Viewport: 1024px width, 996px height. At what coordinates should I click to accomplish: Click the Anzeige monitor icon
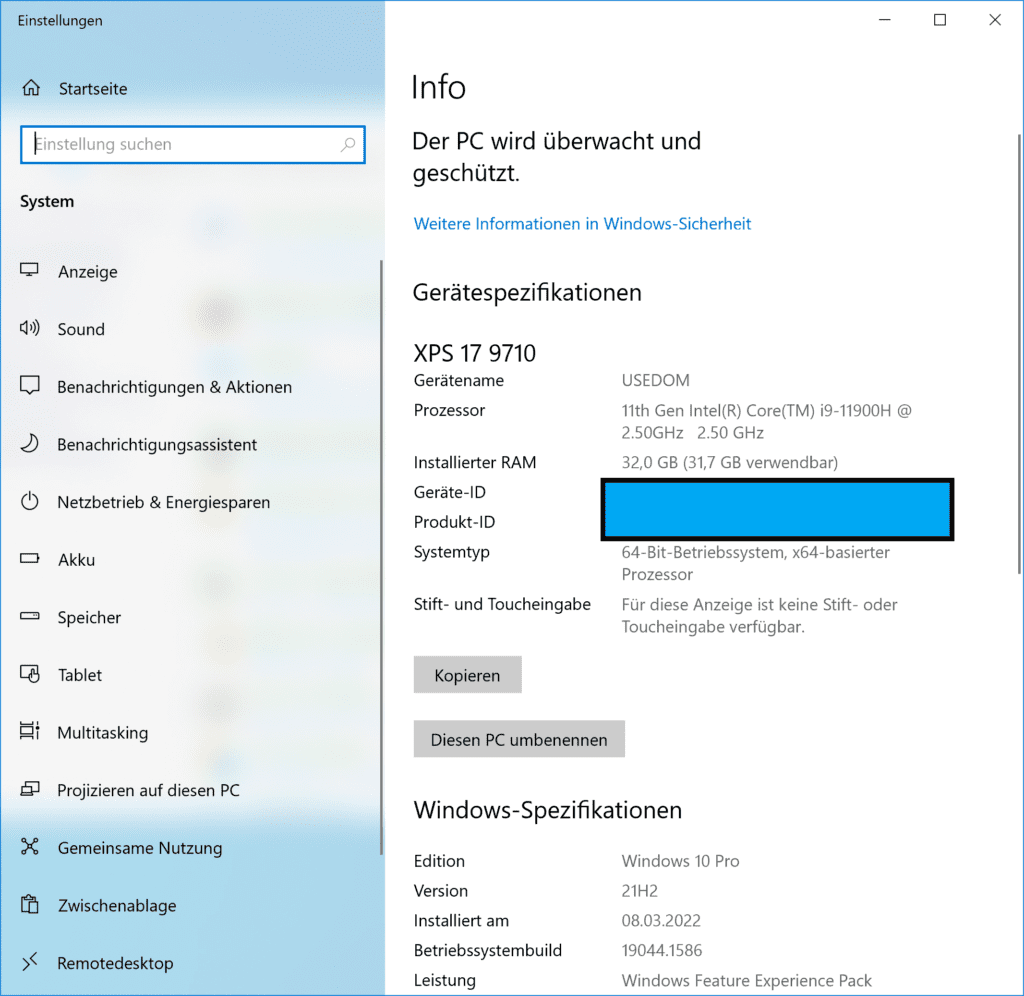tap(29, 270)
